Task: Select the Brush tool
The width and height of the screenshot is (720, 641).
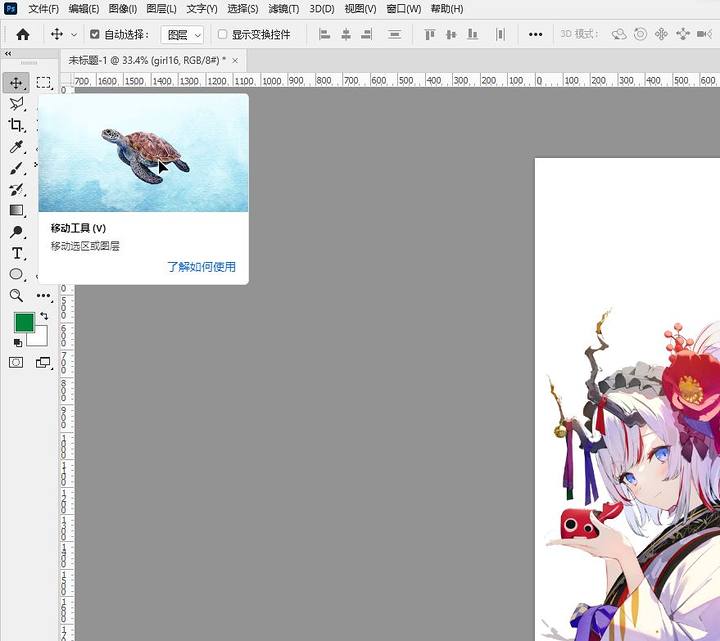Action: tap(16, 169)
